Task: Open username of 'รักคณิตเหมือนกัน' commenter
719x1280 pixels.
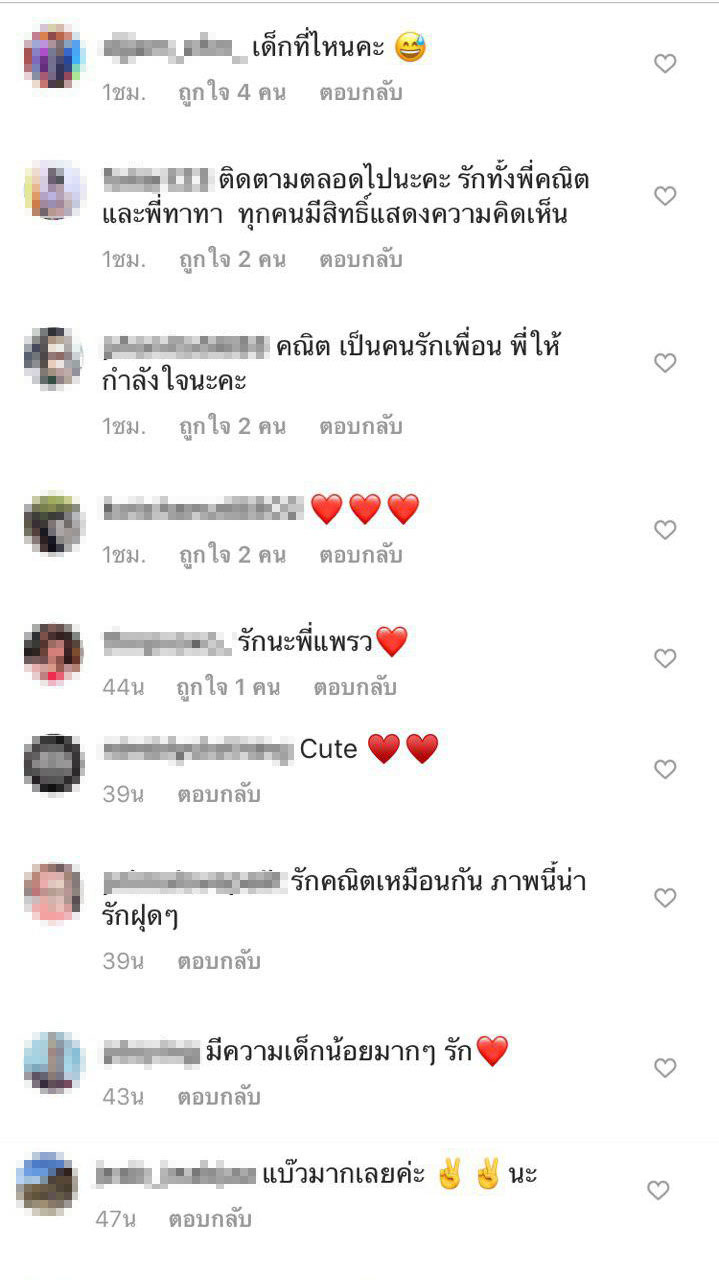Action: (x=195, y=882)
